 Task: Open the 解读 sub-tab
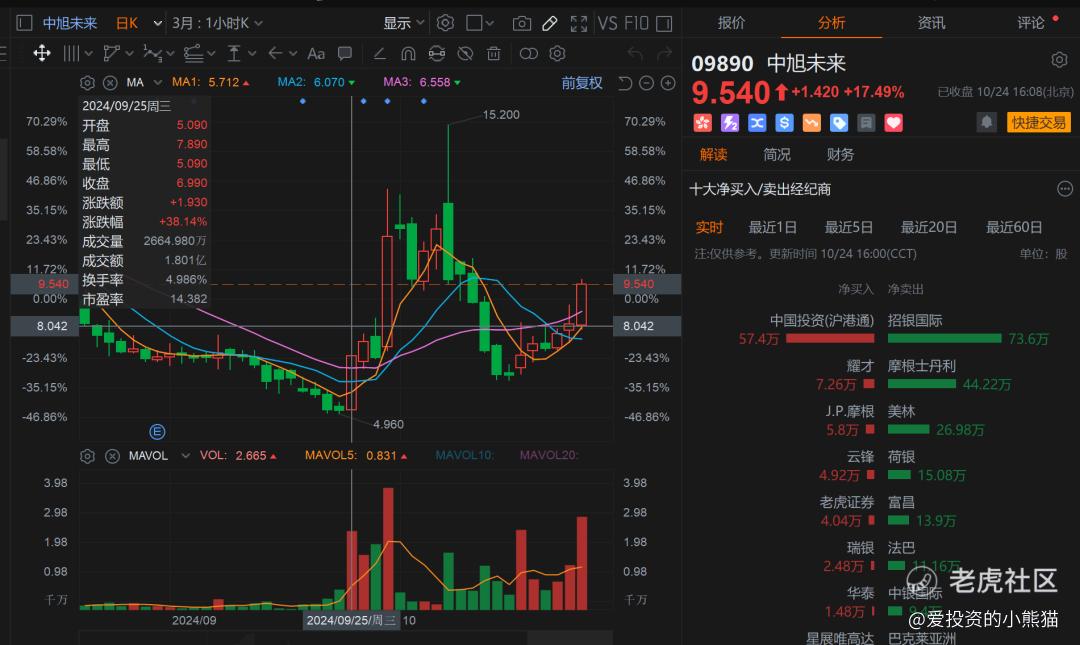click(x=714, y=154)
